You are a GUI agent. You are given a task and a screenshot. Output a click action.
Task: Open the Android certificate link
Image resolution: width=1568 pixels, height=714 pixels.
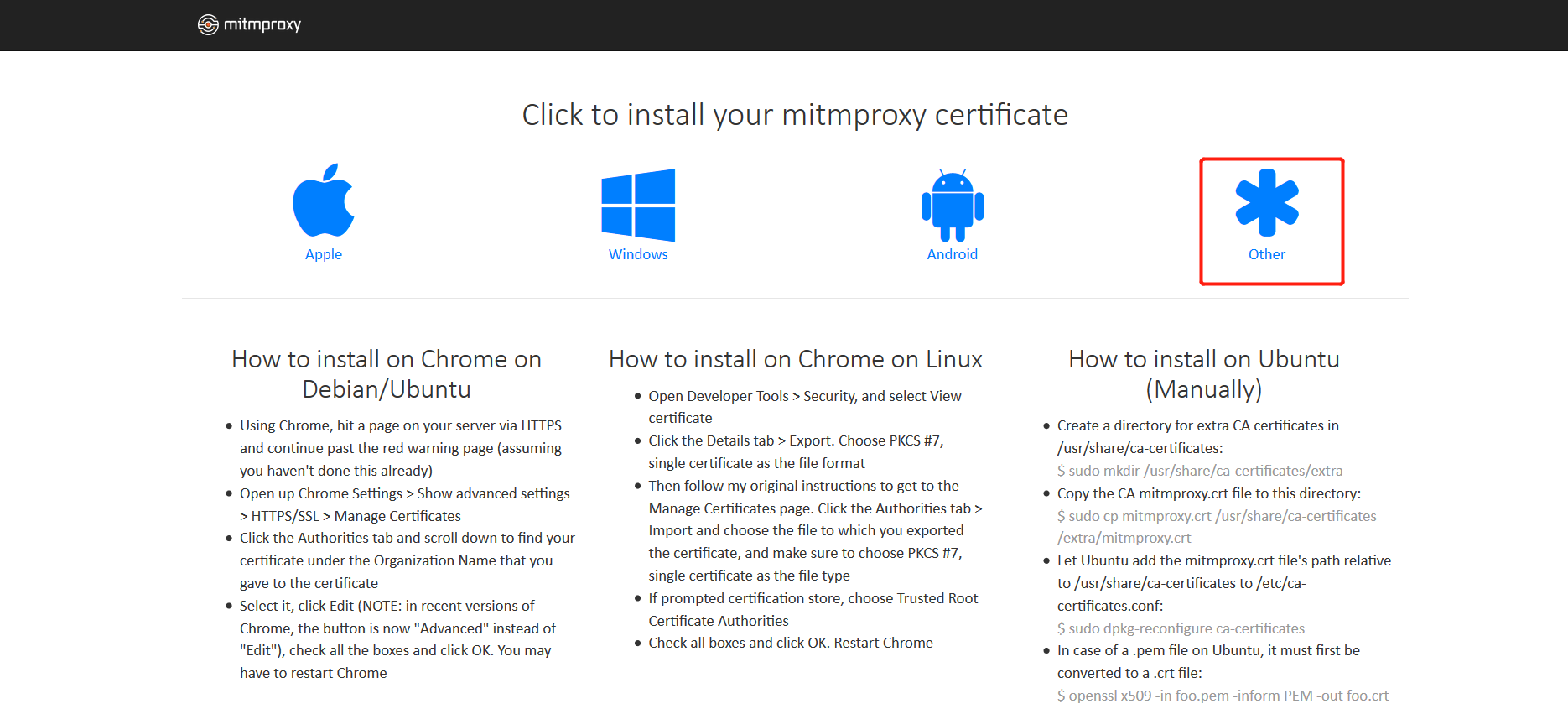tap(953, 254)
